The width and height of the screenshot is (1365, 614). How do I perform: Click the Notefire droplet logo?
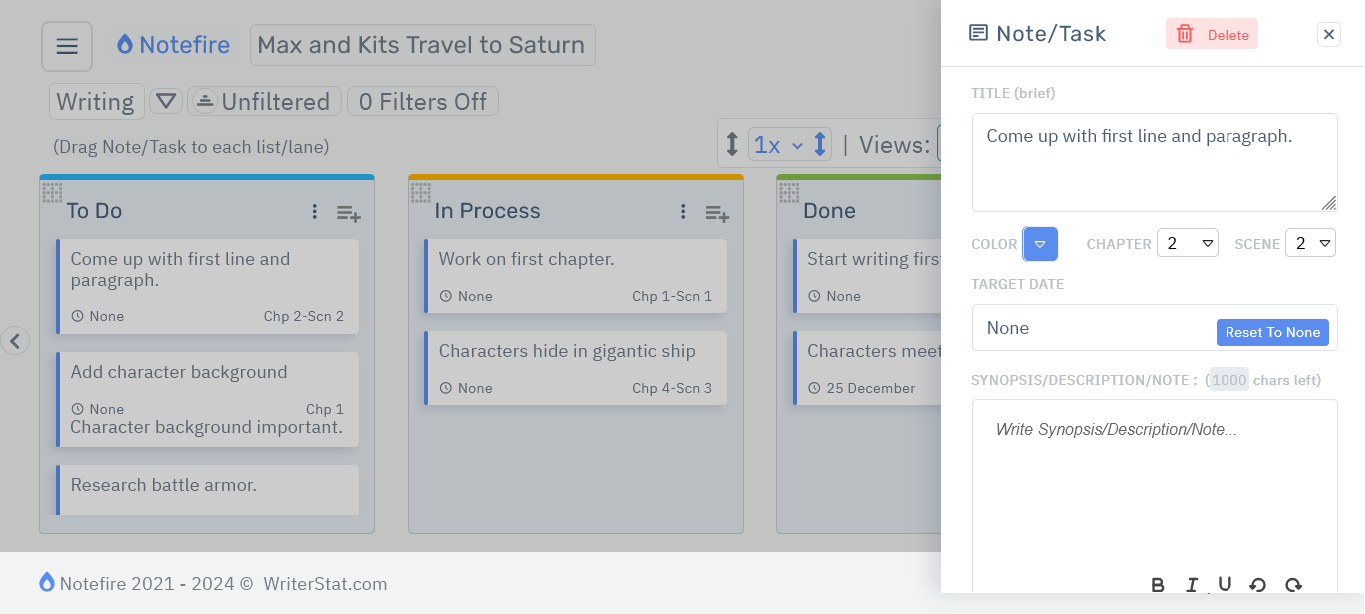124,44
